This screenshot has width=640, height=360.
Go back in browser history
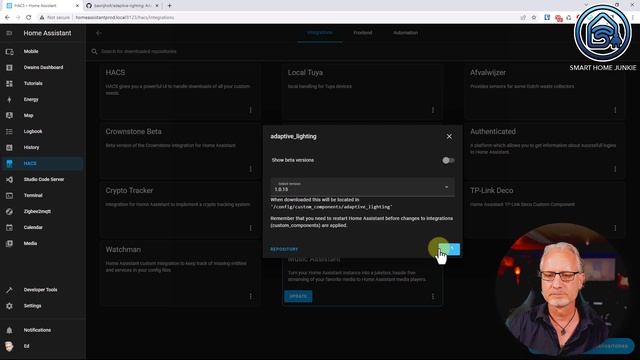(7, 18)
